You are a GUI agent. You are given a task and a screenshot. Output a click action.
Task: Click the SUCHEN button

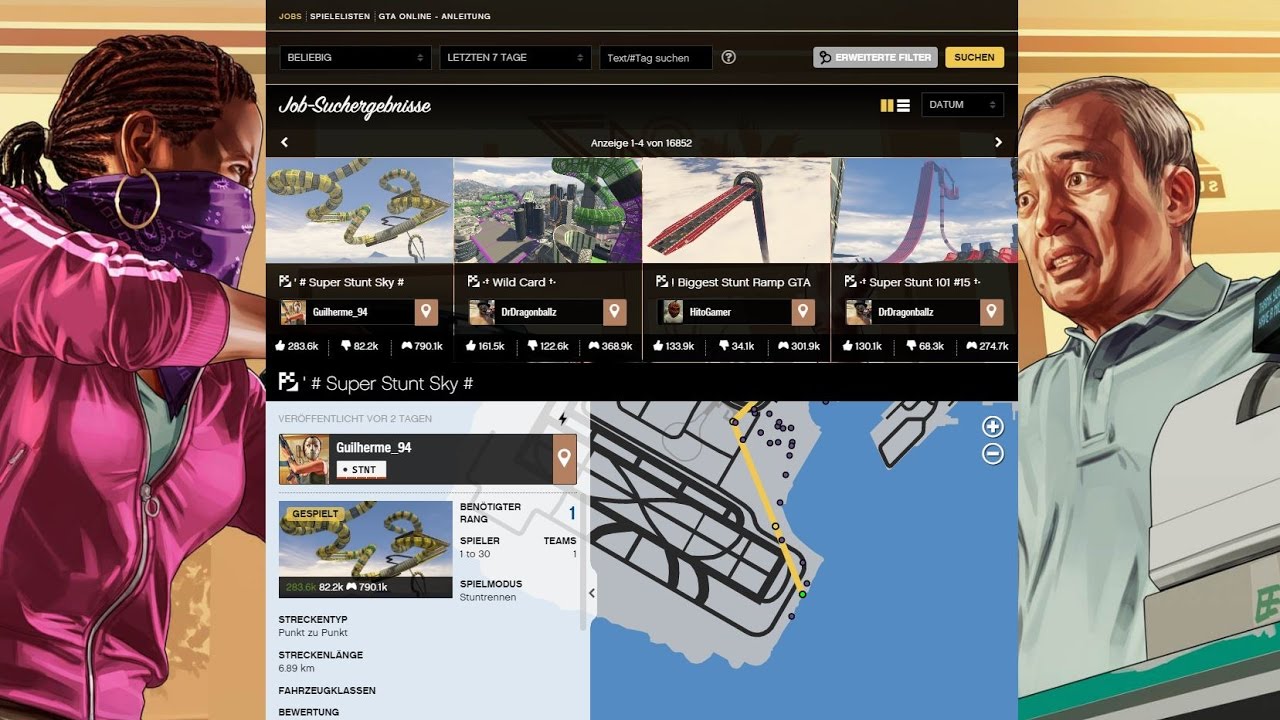(x=974, y=57)
